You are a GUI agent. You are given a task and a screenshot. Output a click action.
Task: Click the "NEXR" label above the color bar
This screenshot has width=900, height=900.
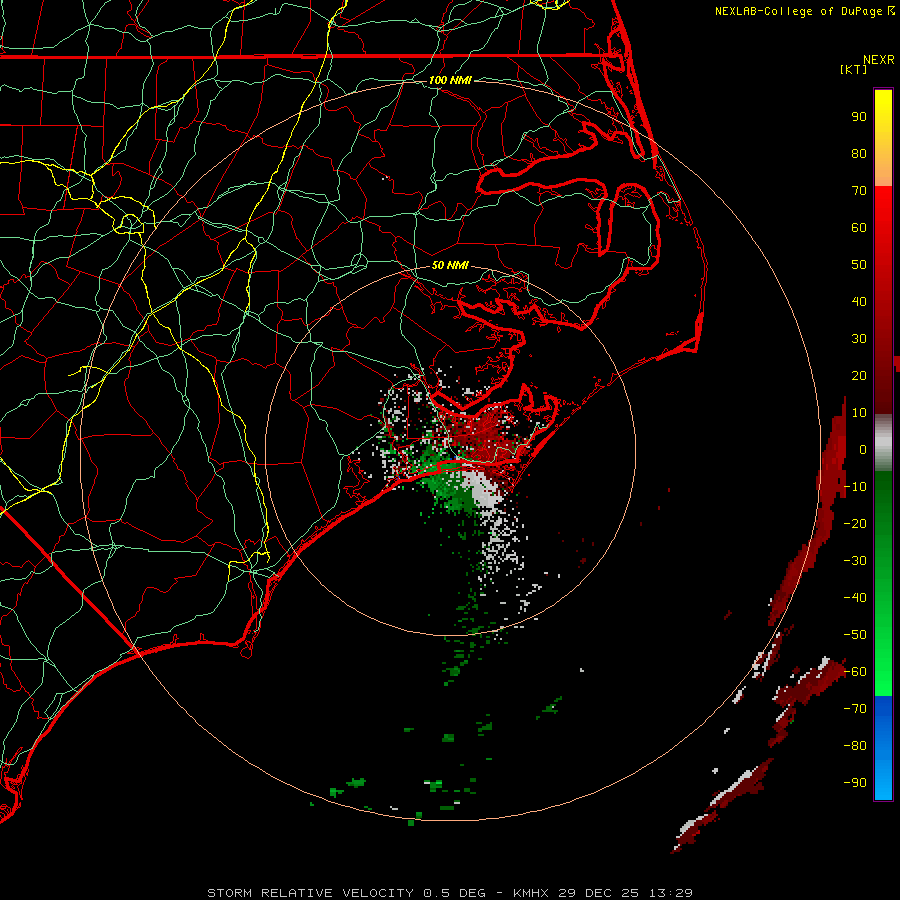click(x=879, y=60)
